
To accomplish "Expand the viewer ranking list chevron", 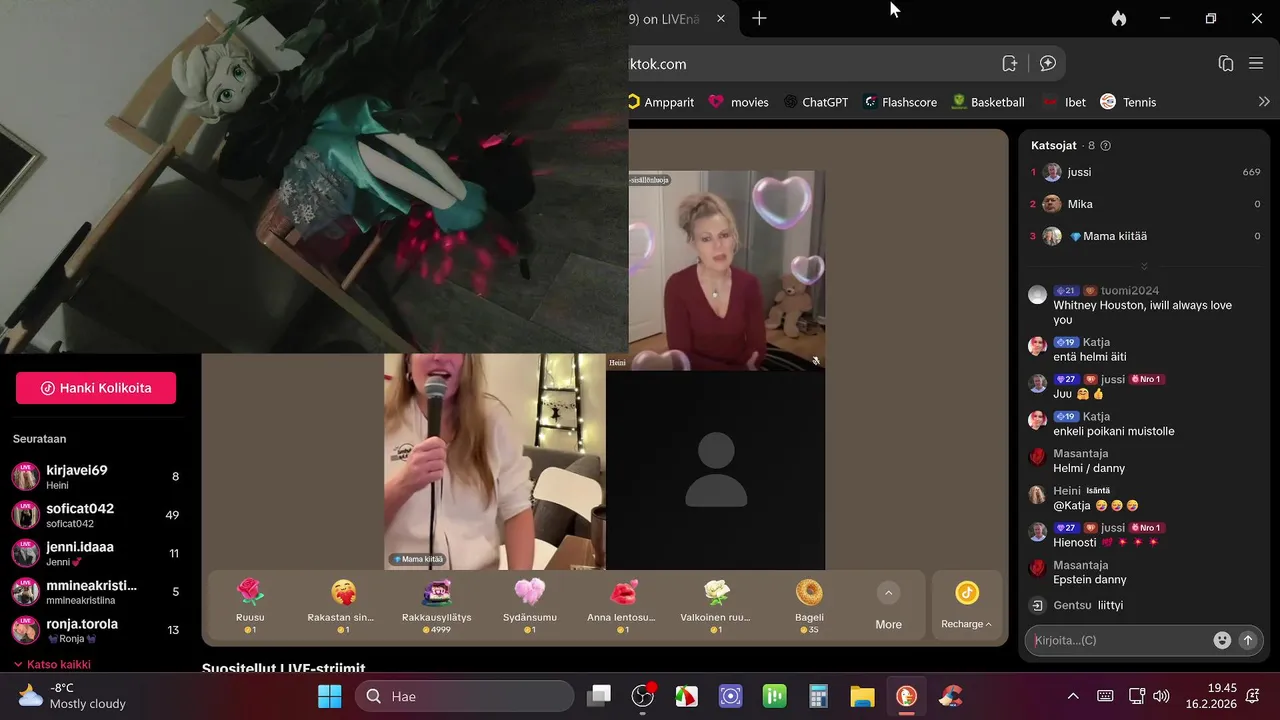I will 1144,266.
